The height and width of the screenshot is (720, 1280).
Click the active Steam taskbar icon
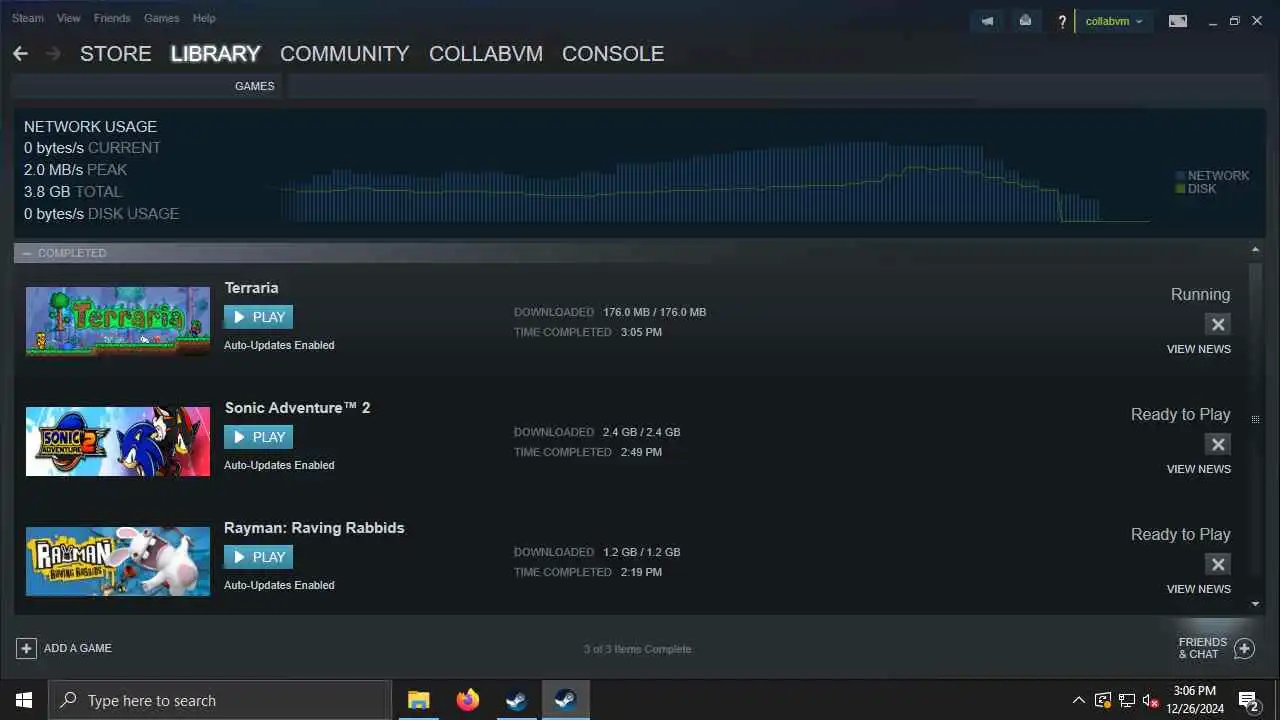[565, 700]
